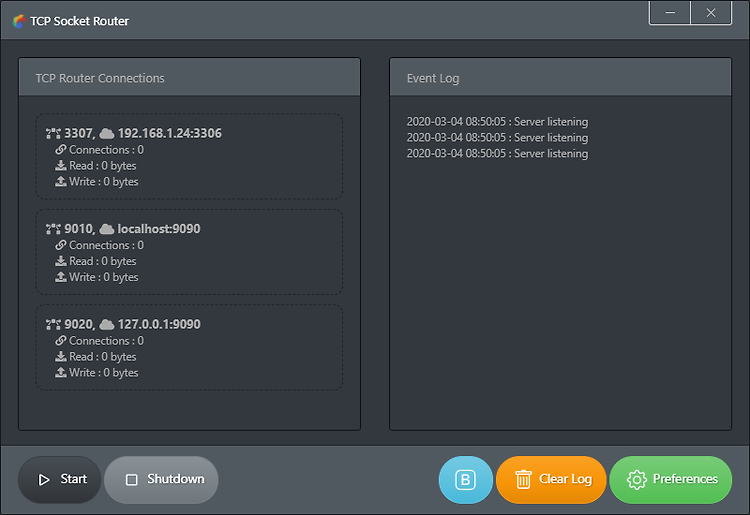Click the download icon in 3307 Read row
The height and width of the screenshot is (515, 750).
[61, 165]
